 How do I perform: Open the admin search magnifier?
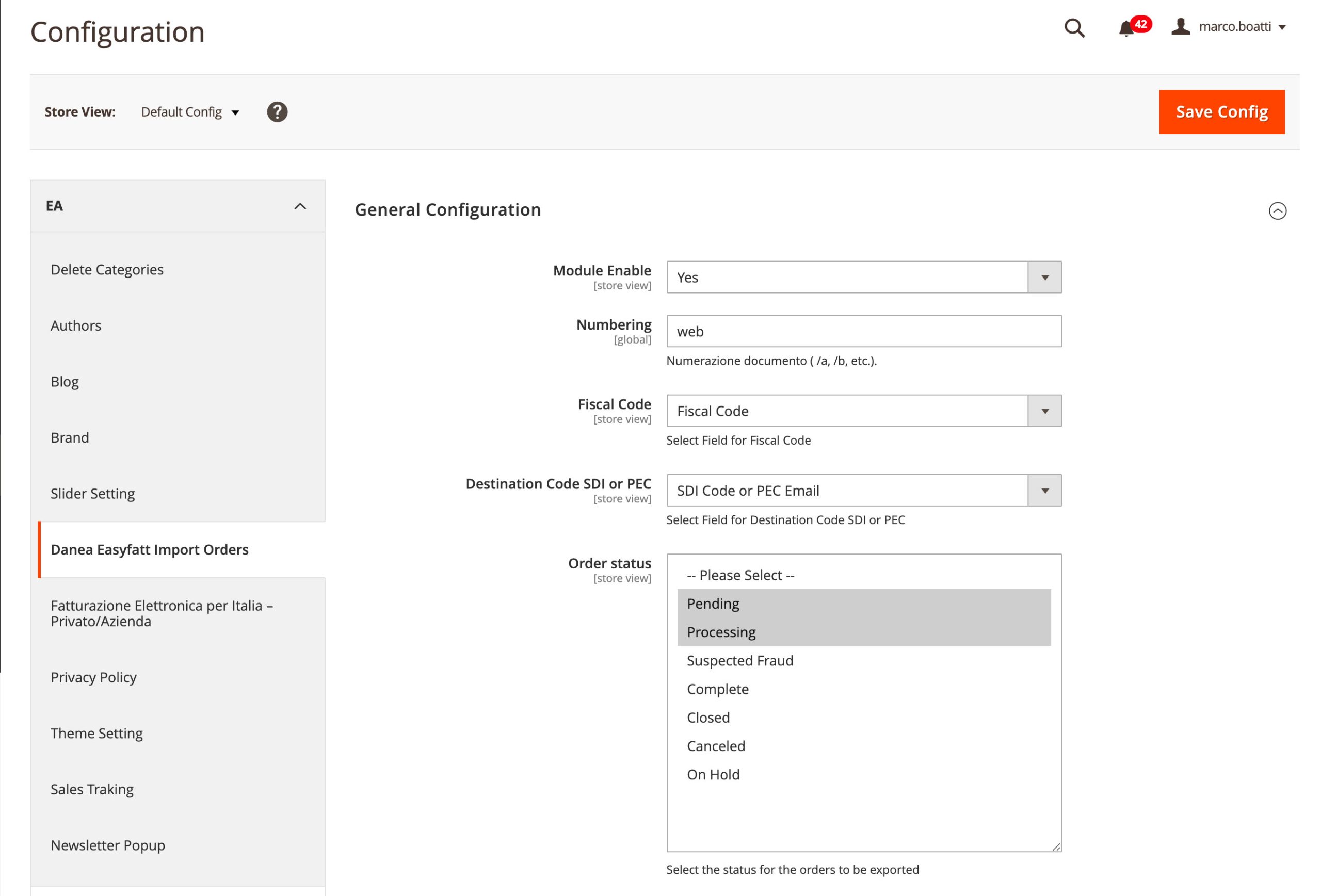coord(1074,28)
